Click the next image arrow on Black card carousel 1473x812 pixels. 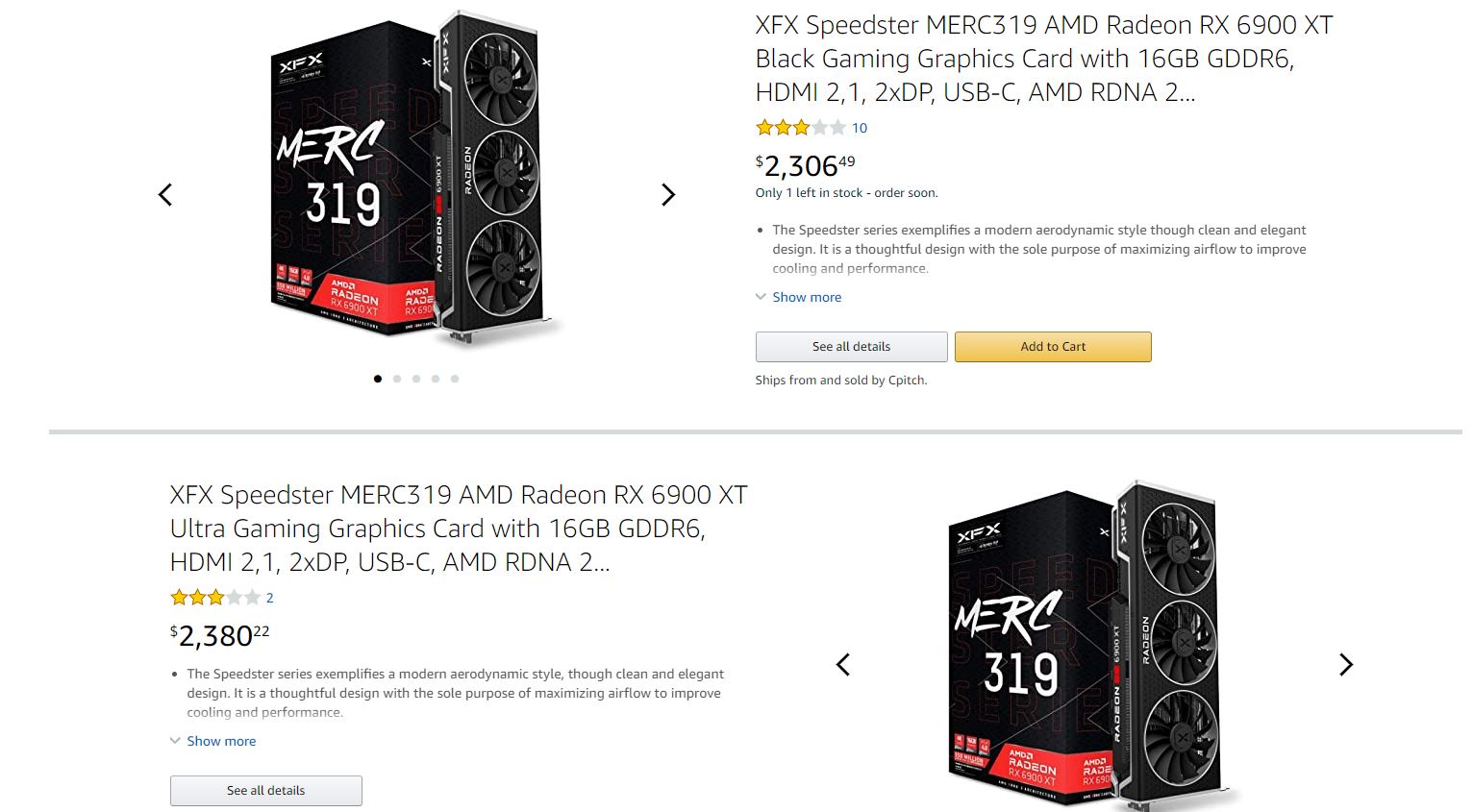click(668, 195)
